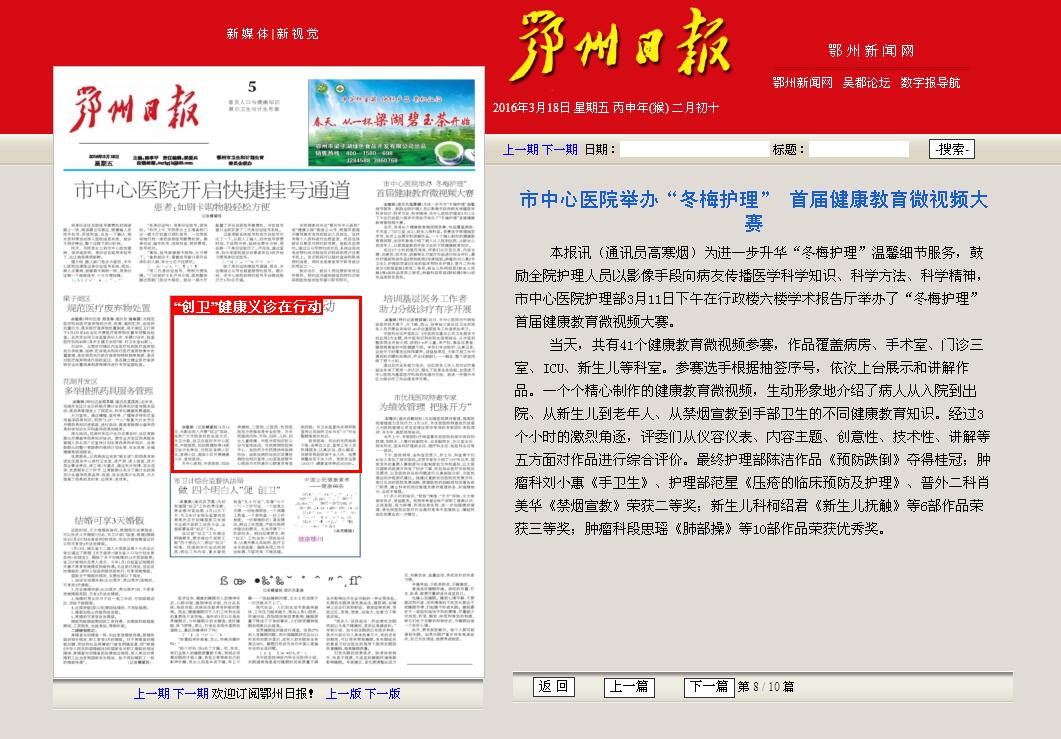The image size is (1061, 739).
Task: Go to 上一版 previous page link
Action: pos(344,693)
